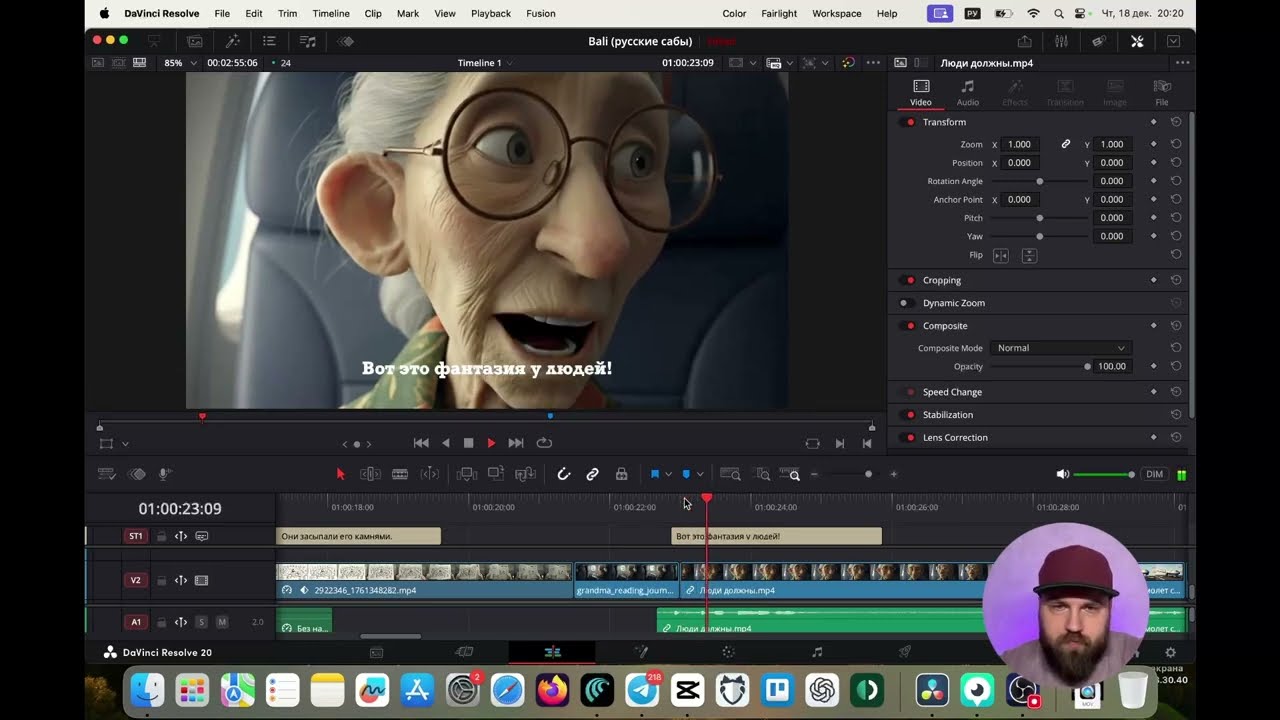1280x720 pixels.
Task: Toggle the Loop playback button
Action: (x=544, y=443)
